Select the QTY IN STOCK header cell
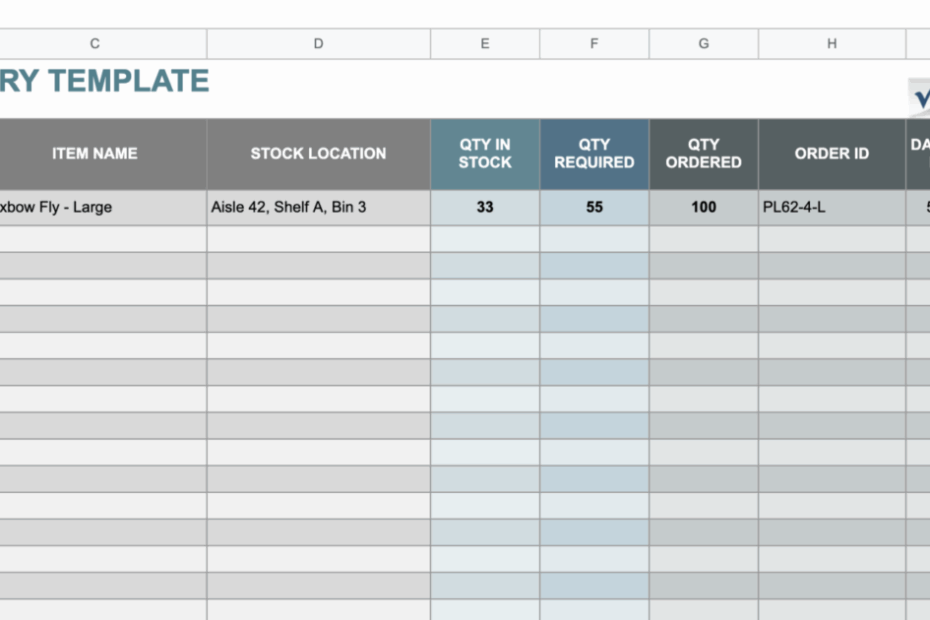This screenshot has height=620, width=930. 484,153
